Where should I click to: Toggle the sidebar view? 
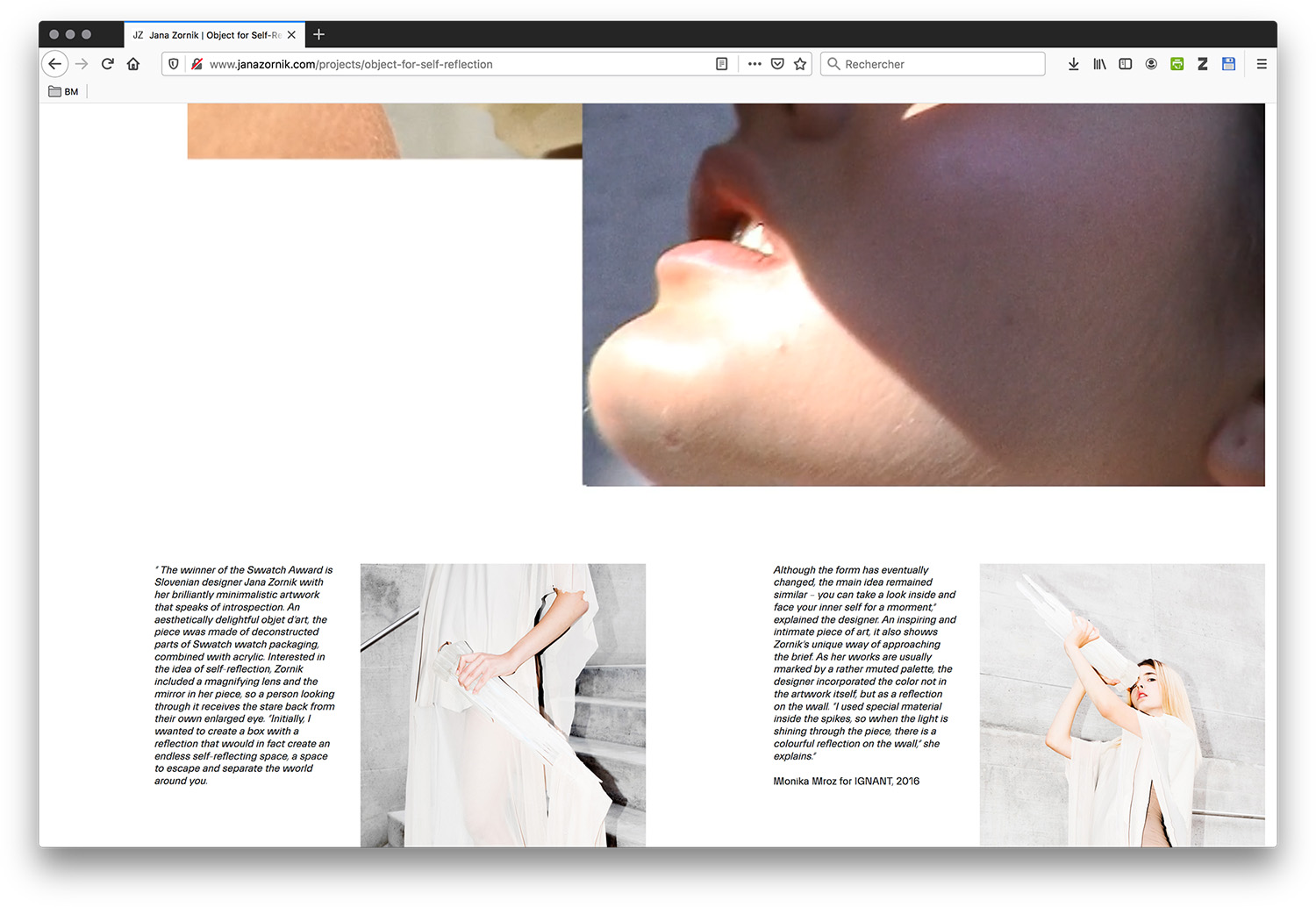coord(1125,64)
